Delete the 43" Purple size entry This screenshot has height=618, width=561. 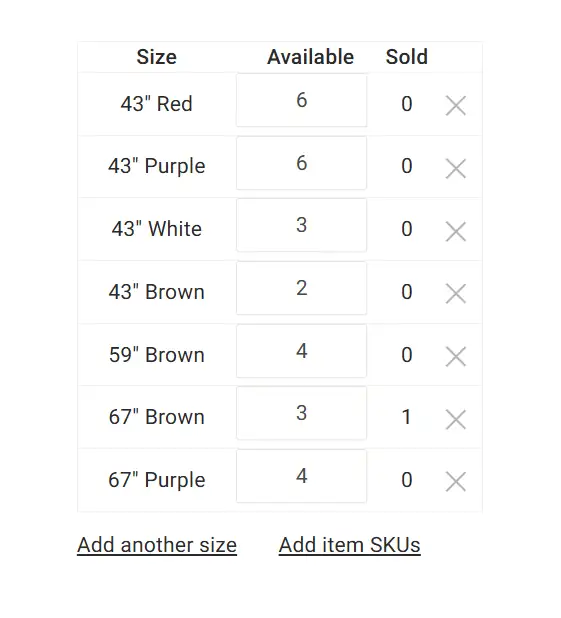(455, 168)
